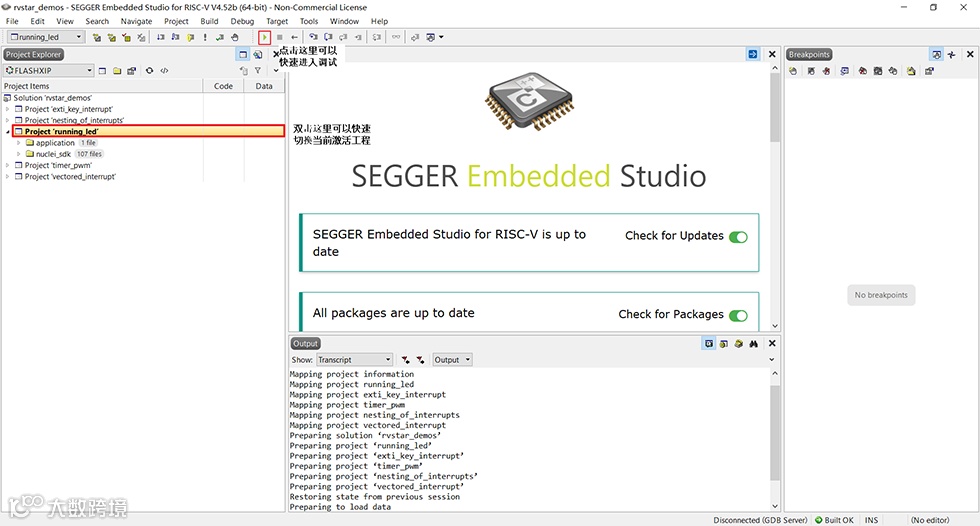Click the Code column header
The width and height of the screenshot is (980, 526).
[223, 86]
